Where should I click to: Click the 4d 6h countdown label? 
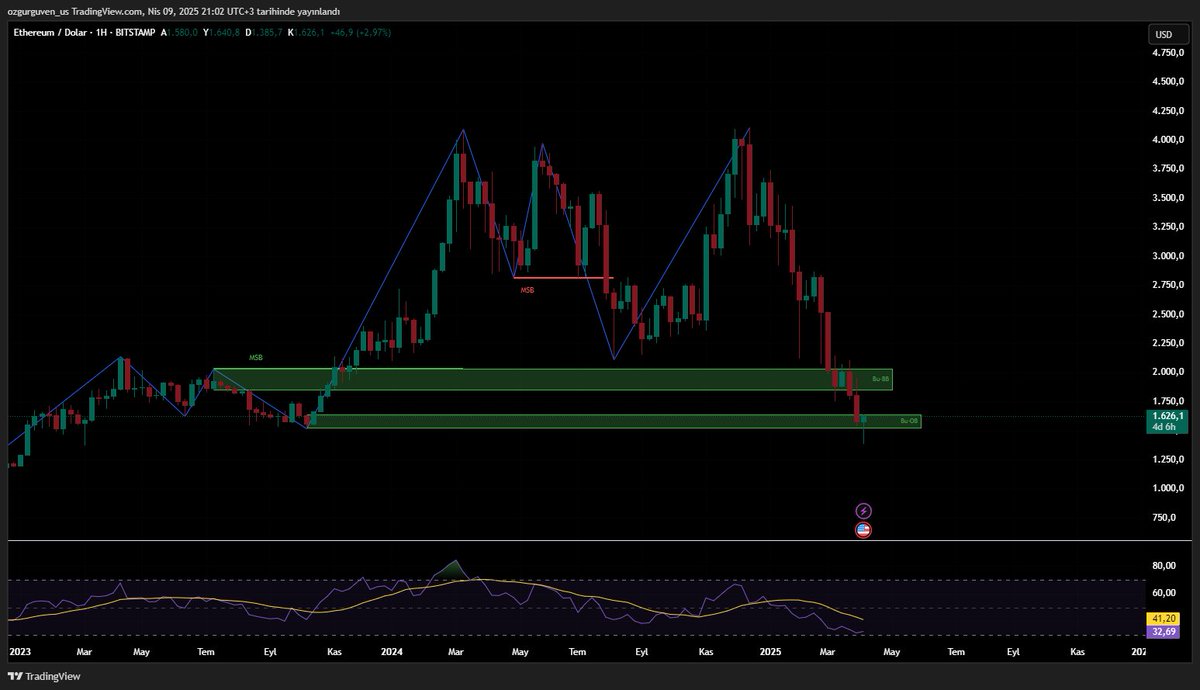click(1163, 426)
